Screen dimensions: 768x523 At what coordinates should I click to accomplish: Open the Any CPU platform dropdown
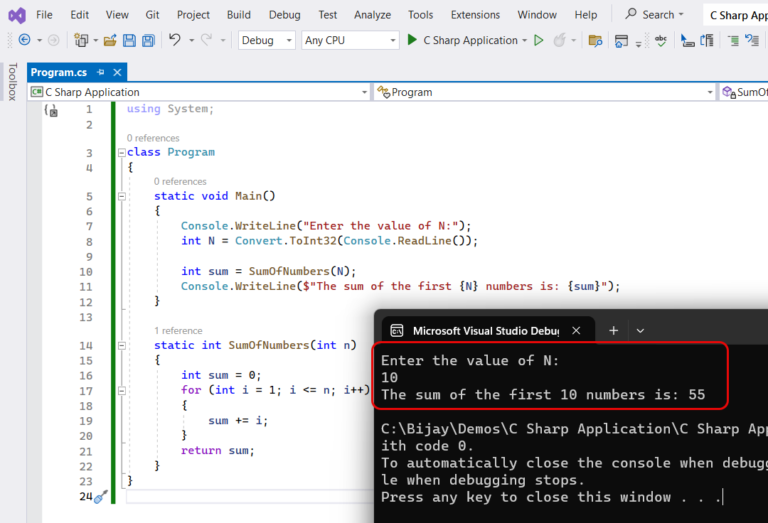(x=350, y=40)
